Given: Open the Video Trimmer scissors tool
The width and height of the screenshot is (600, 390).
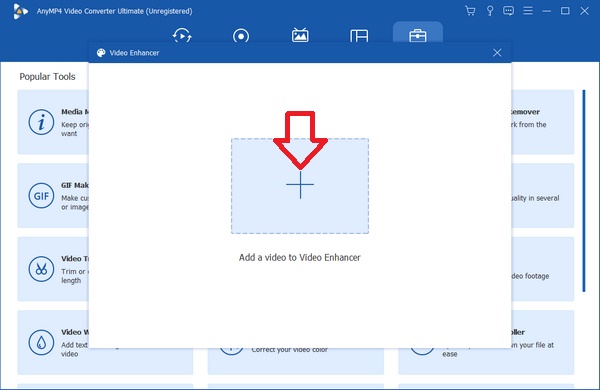Looking at the screenshot, I should click(x=53, y=269).
